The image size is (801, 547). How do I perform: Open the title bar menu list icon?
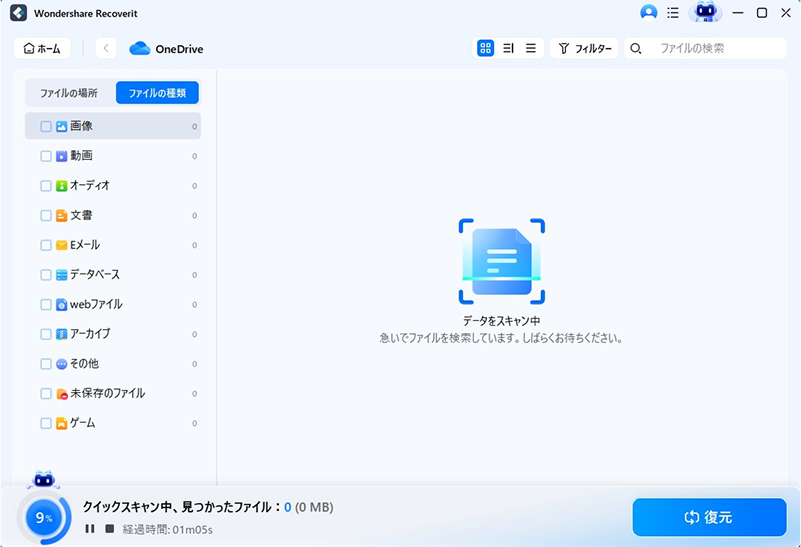672,13
